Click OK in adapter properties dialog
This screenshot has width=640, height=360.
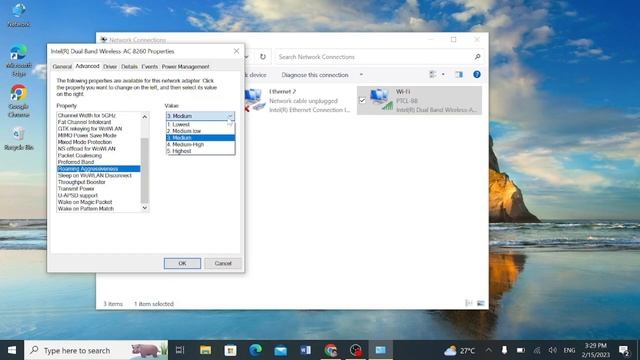coord(182,263)
